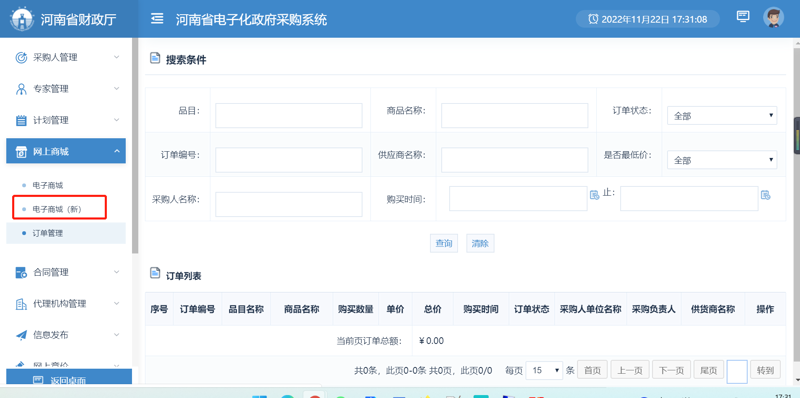
Task: Click the 合同管理 contract icon
Action: pyautogui.click(x=21, y=272)
